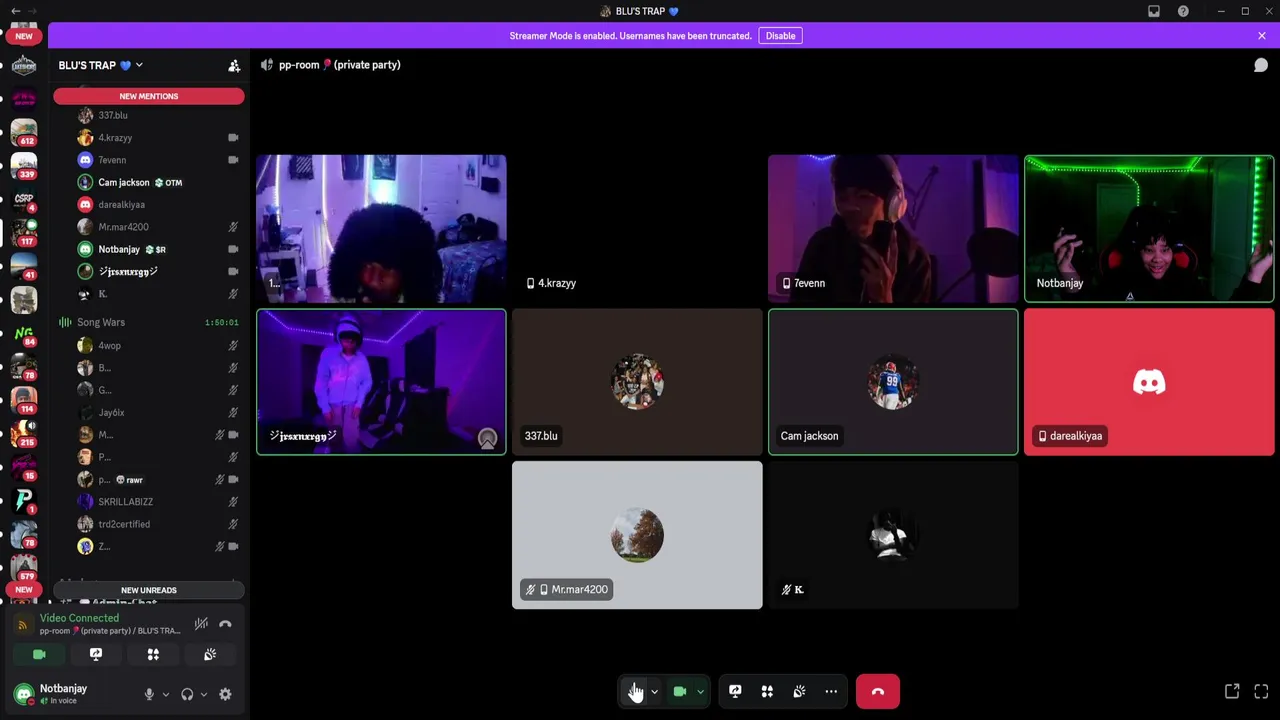Open the server icon with the 215 badge
Screen dimensions: 1280x720
pos(24,433)
